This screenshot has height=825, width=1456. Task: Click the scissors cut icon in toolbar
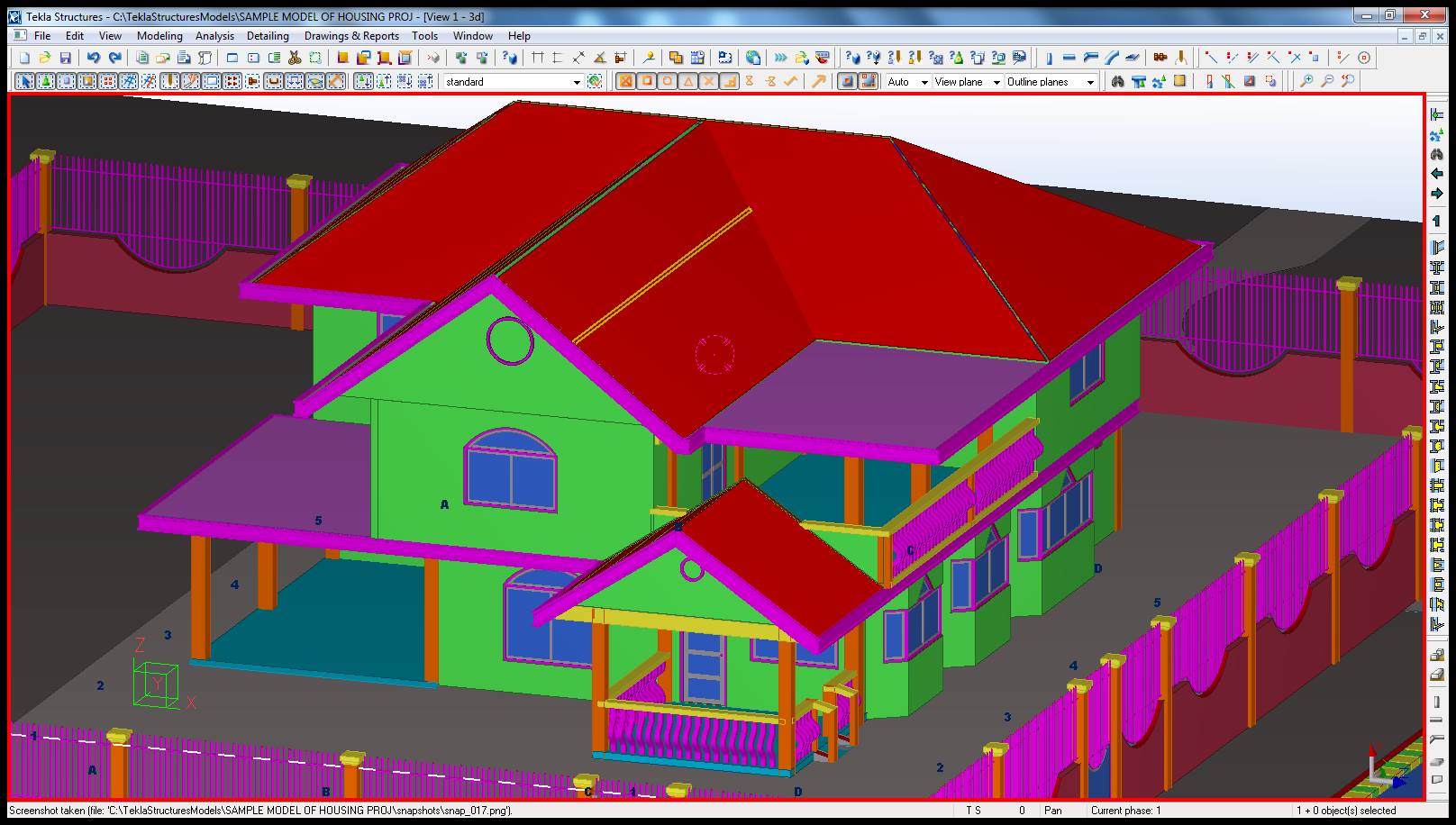click(295, 58)
